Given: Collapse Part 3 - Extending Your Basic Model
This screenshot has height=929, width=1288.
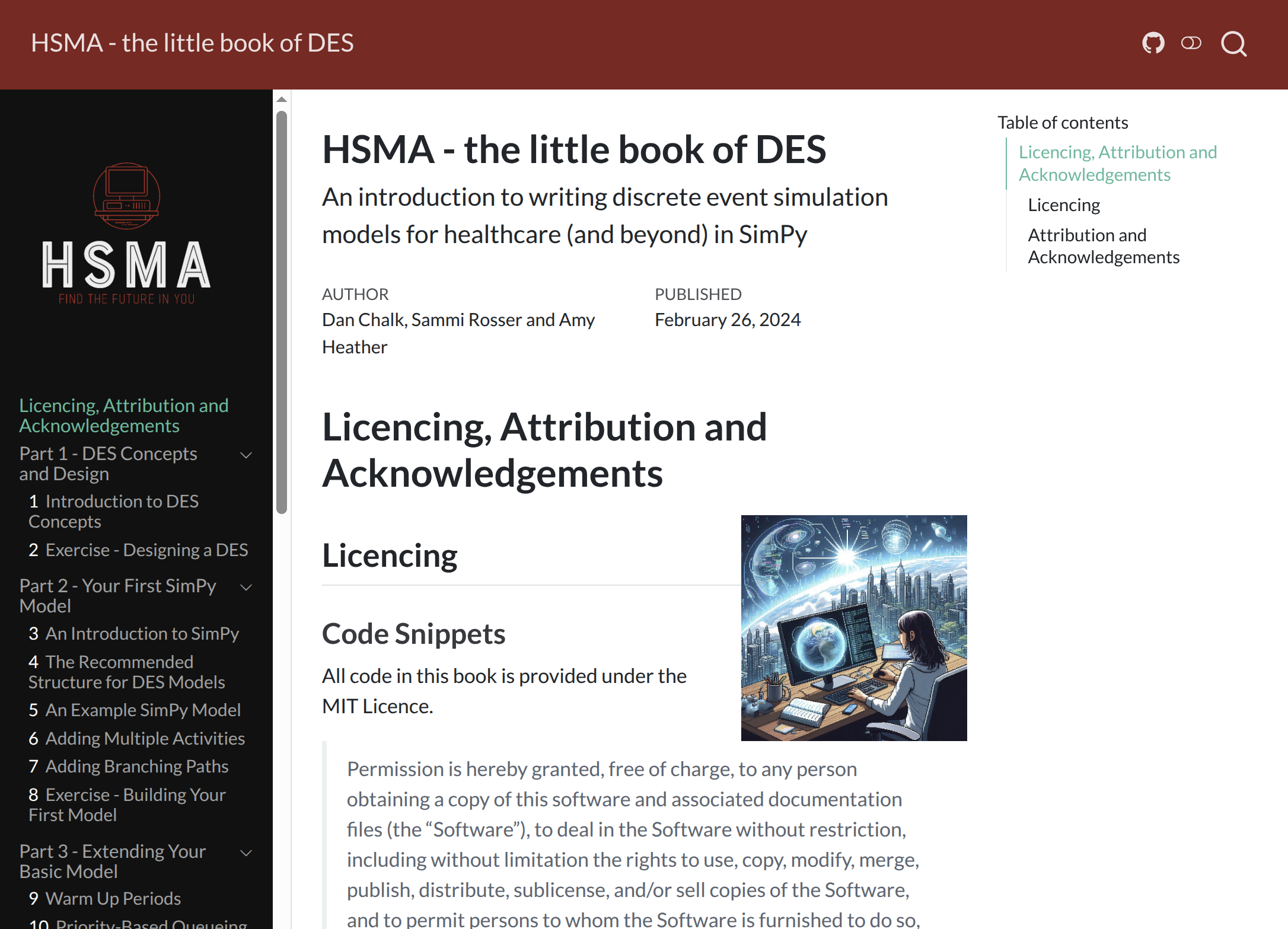Looking at the screenshot, I should coord(246,853).
